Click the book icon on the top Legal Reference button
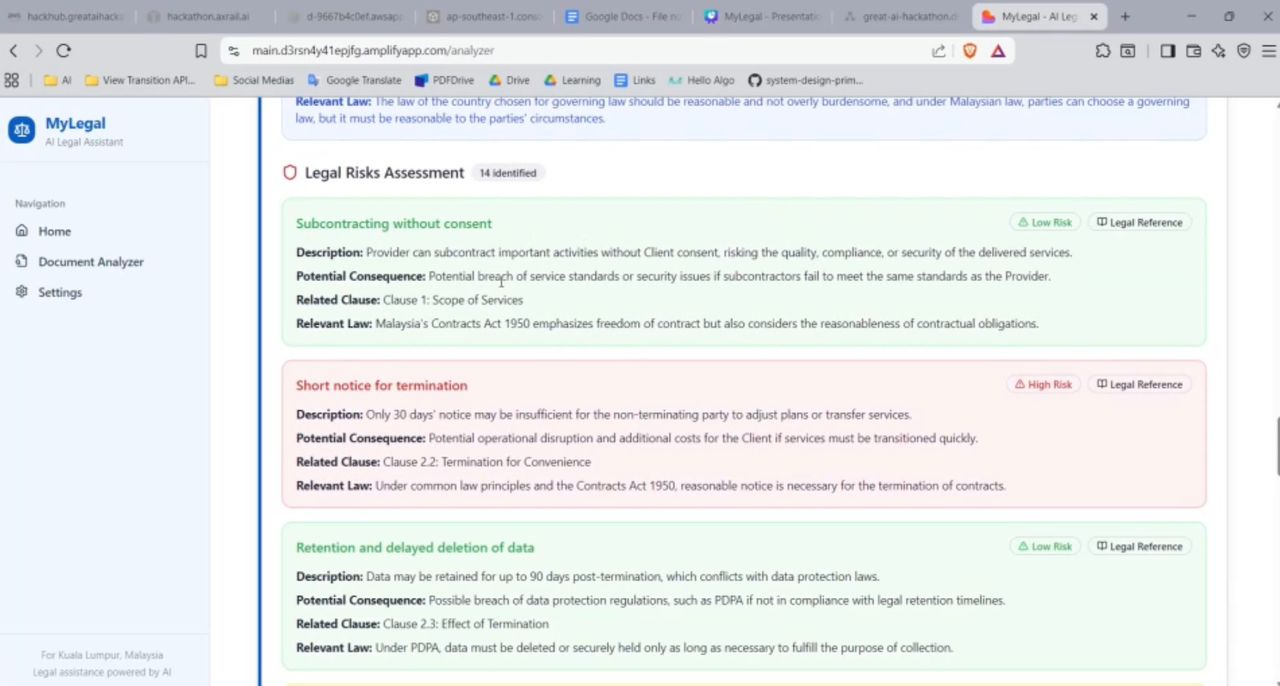The width and height of the screenshot is (1280, 686). coord(1101,222)
